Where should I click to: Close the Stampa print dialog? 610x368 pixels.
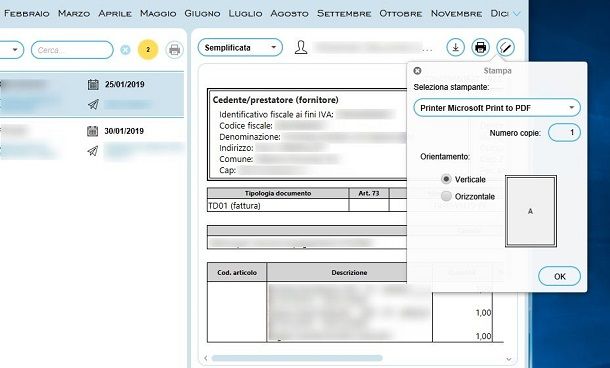tap(417, 71)
